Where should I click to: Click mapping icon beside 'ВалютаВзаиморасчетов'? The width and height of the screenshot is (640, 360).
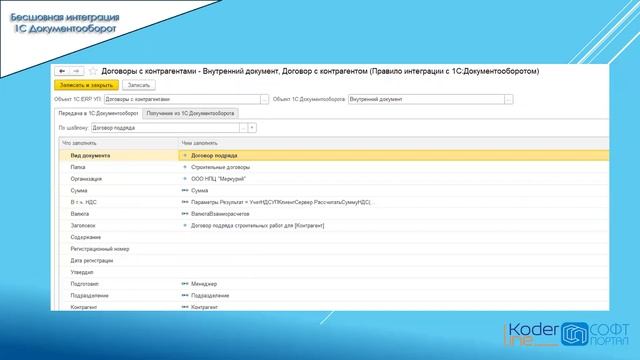[185, 214]
